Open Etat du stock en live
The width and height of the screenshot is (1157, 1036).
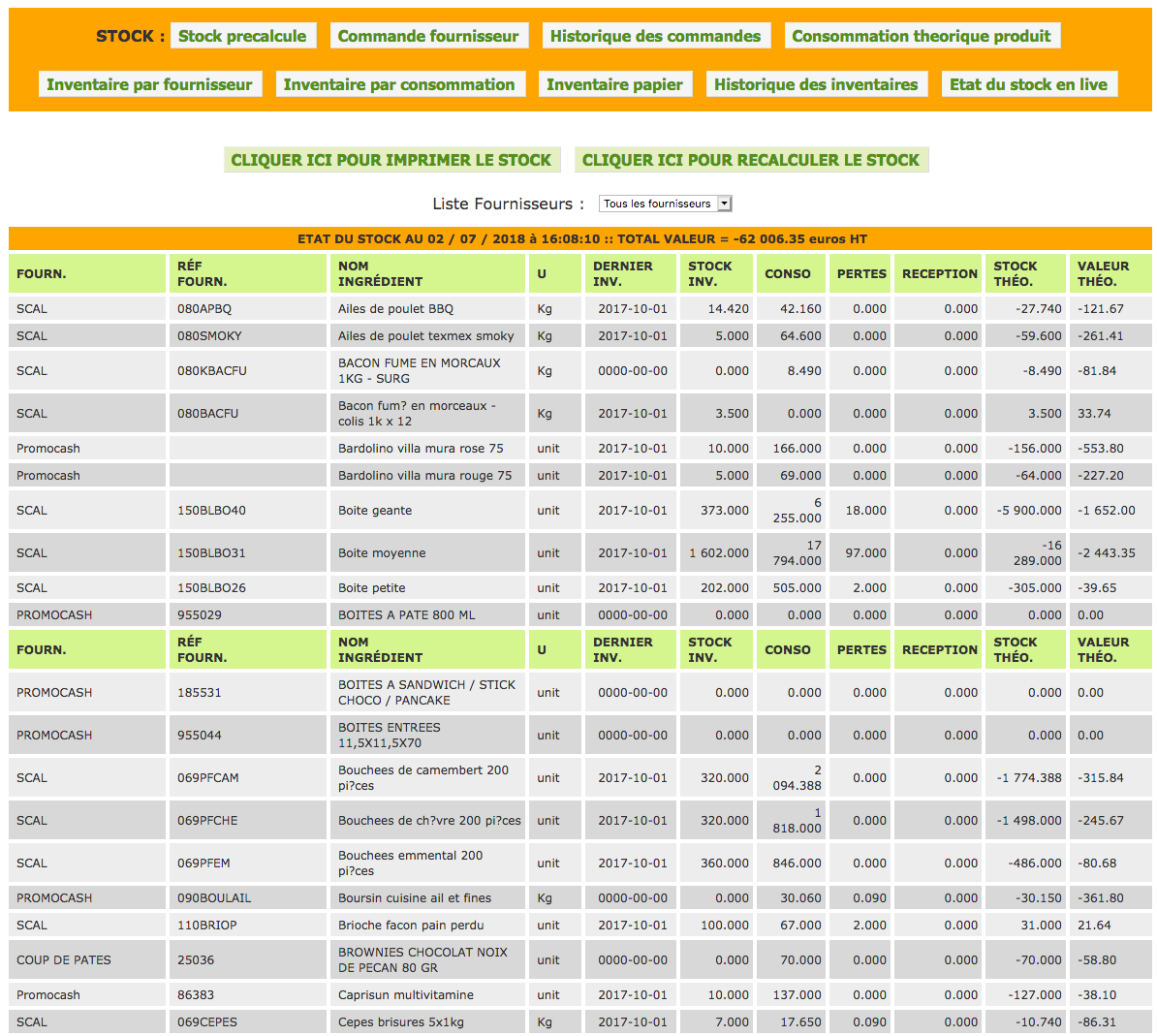(x=1029, y=84)
